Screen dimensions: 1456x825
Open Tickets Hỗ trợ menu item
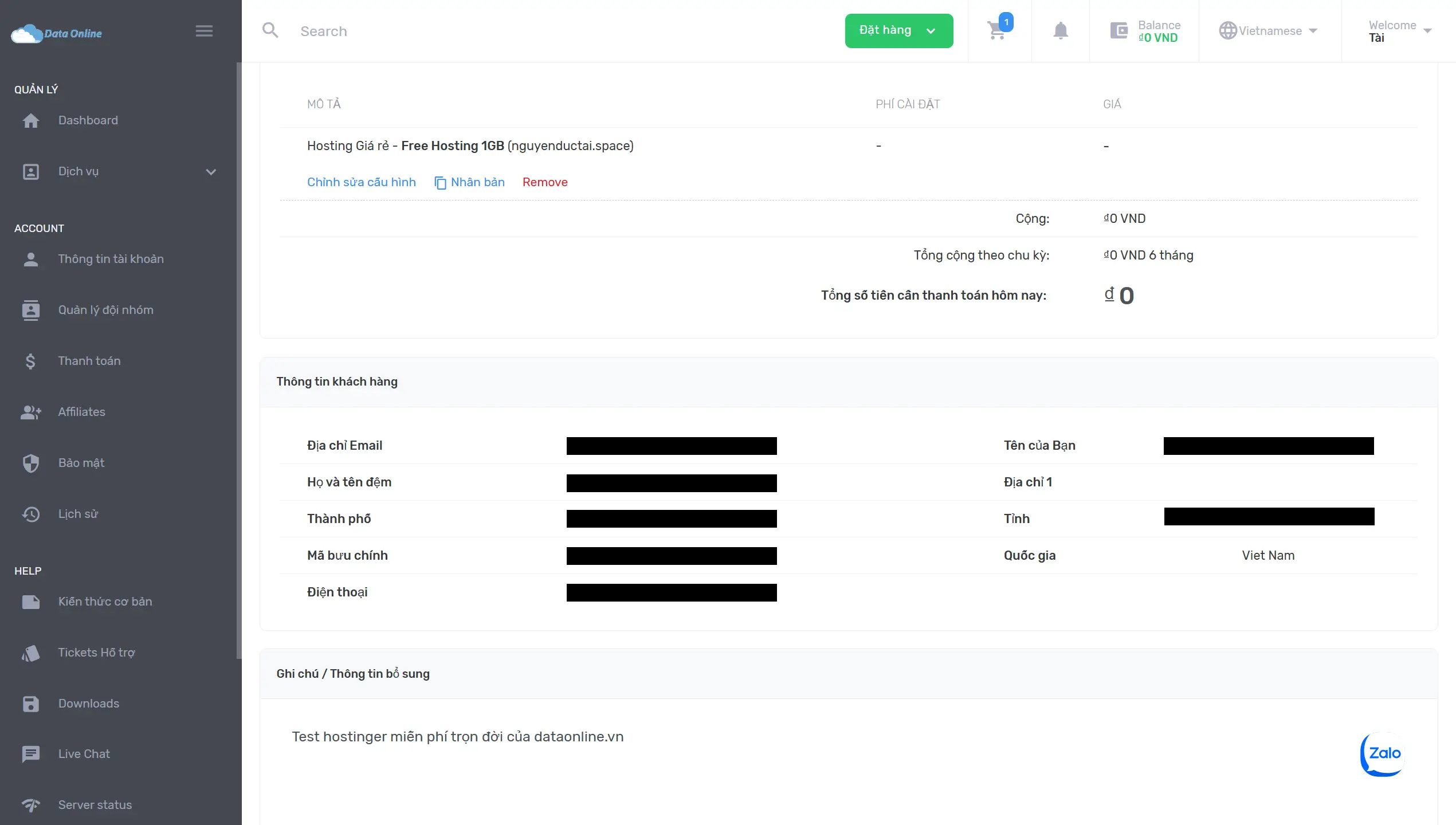tap(96, 653)
